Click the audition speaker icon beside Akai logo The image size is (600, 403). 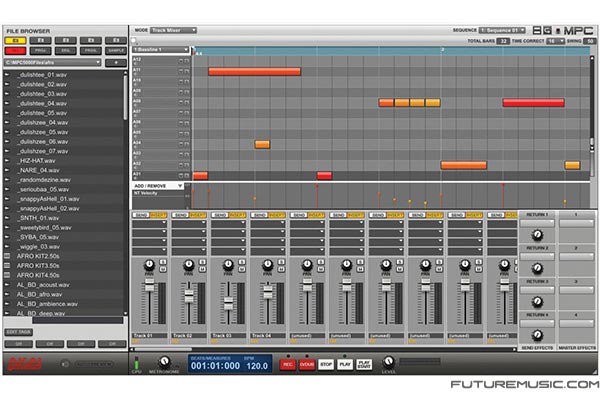[x=65, y=364]
